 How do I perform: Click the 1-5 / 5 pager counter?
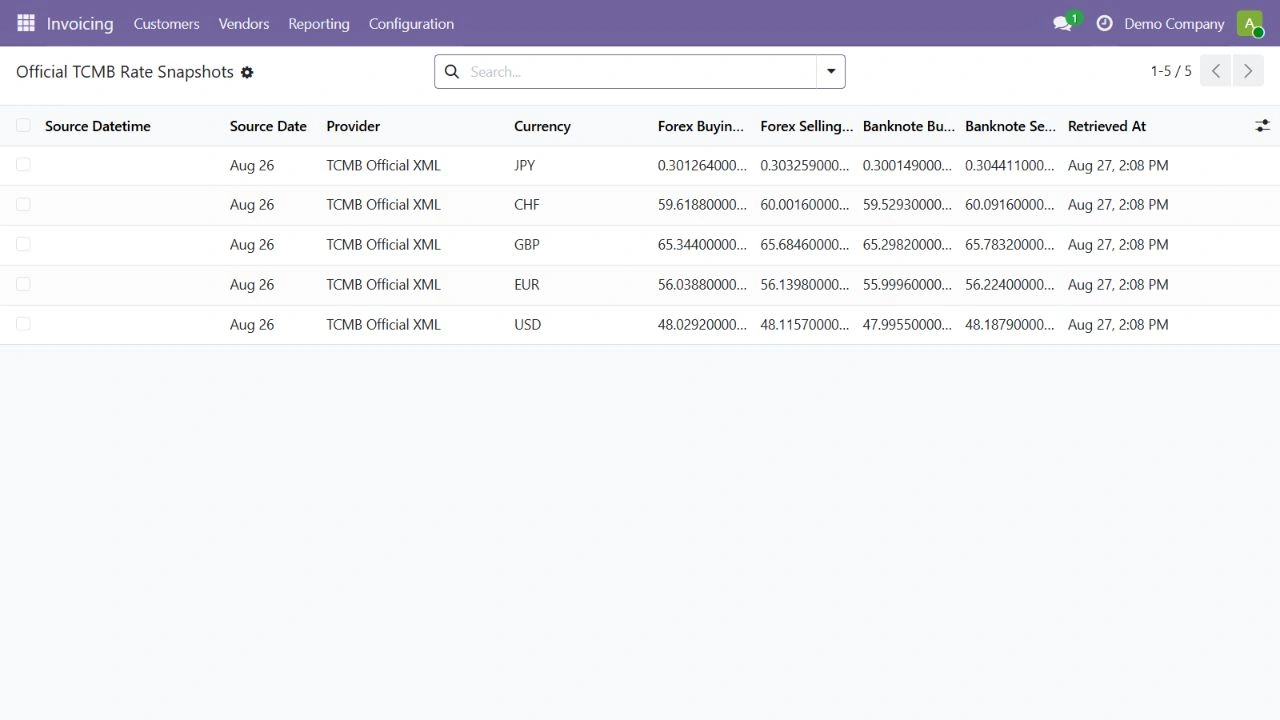pos(1171,71)
